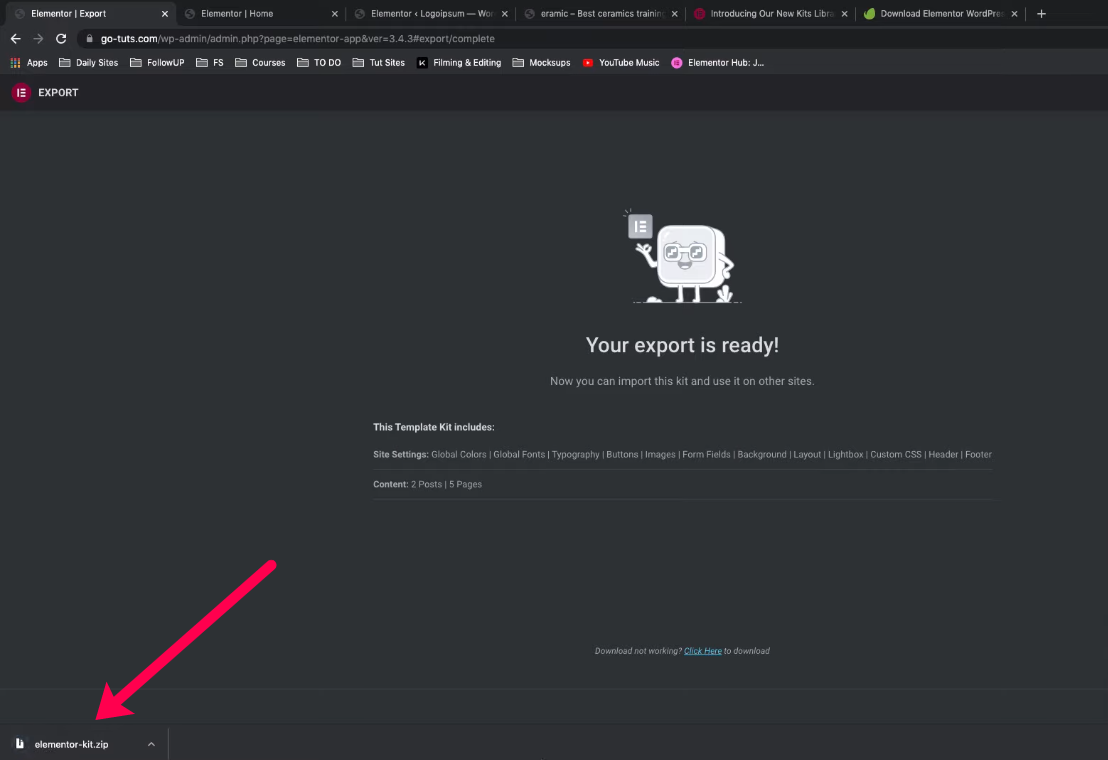Click the 'Form Fields' site setting
Screen dimensions: 1108x760
coord(706,455)
